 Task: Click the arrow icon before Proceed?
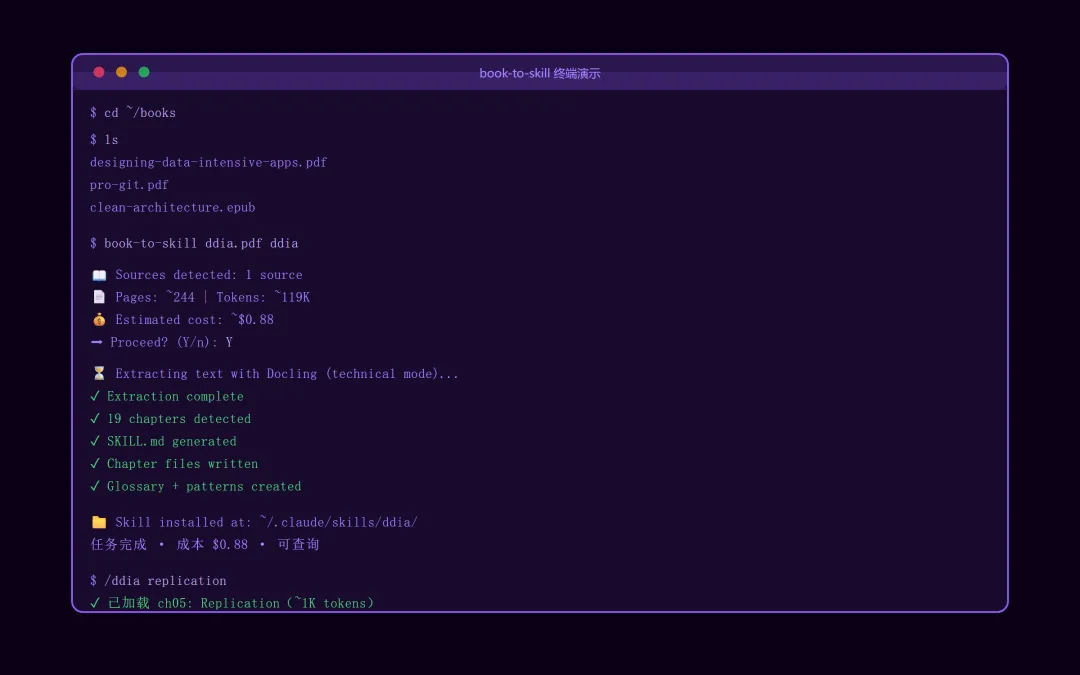(x=96, y=342)
